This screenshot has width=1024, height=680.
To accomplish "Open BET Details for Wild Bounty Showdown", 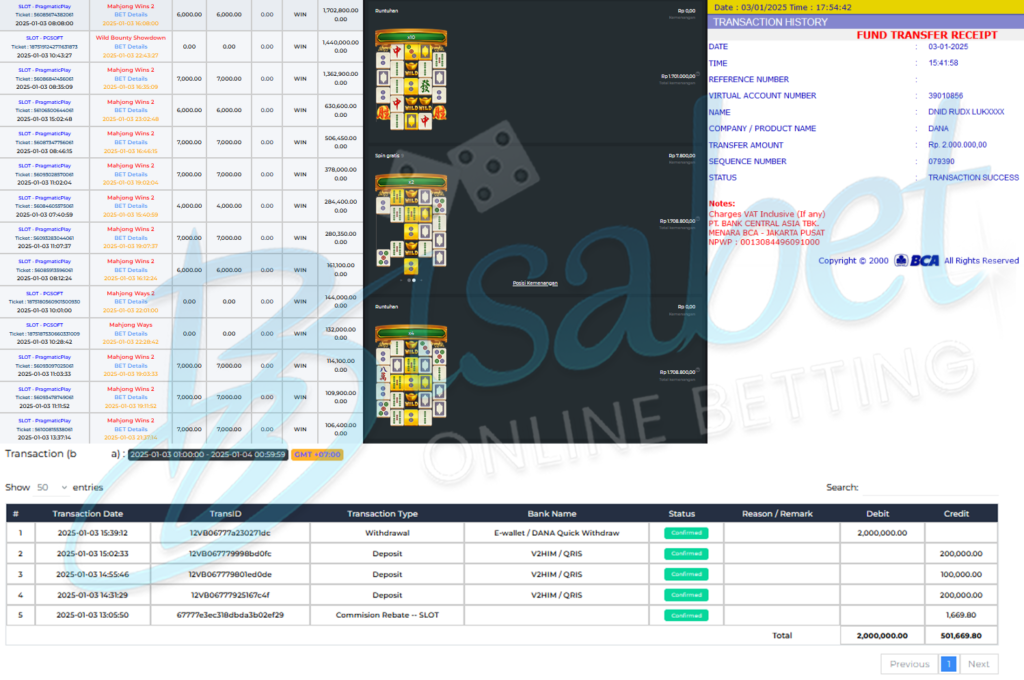I will pyautogui.click(x=131, y=46).
